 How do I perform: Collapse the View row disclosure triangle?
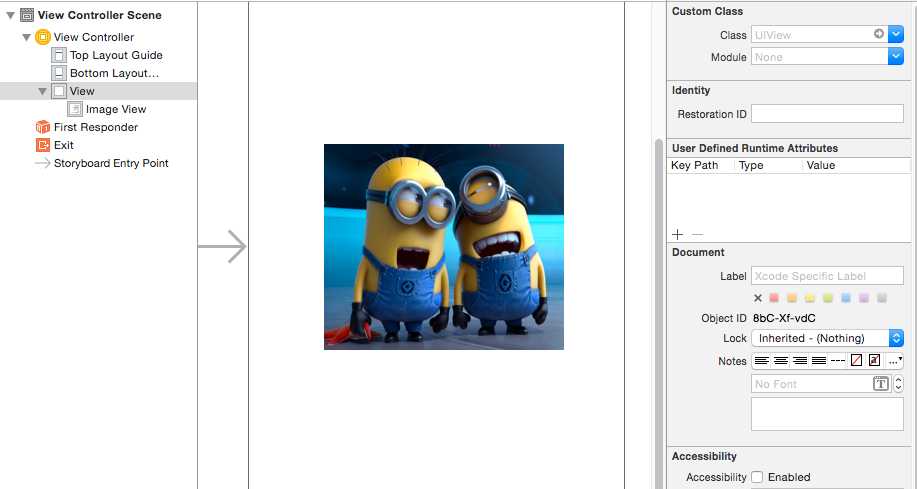(x=43, y=91)
